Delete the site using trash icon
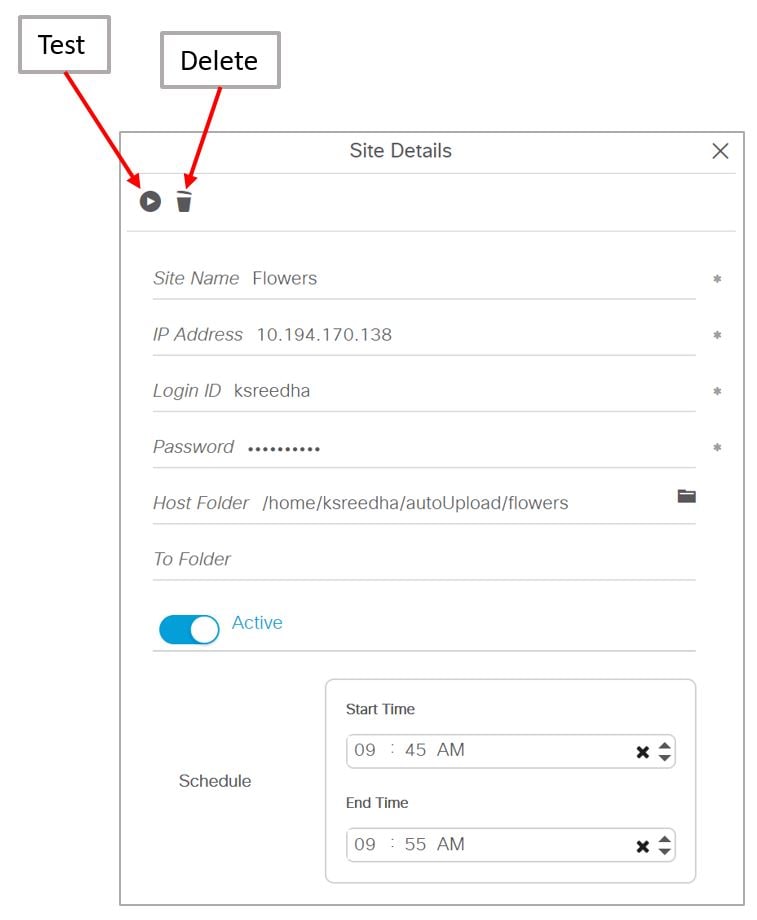This screenshot has height=920, width=757. (184, 201)
